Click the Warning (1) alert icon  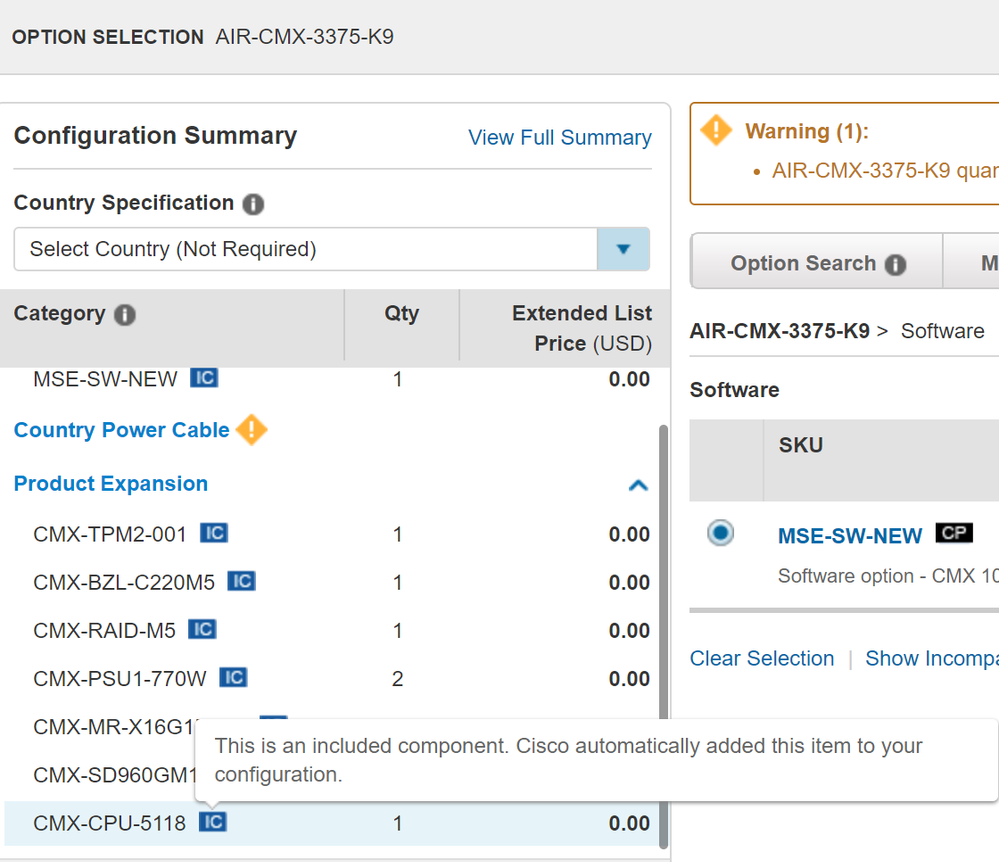716,130
